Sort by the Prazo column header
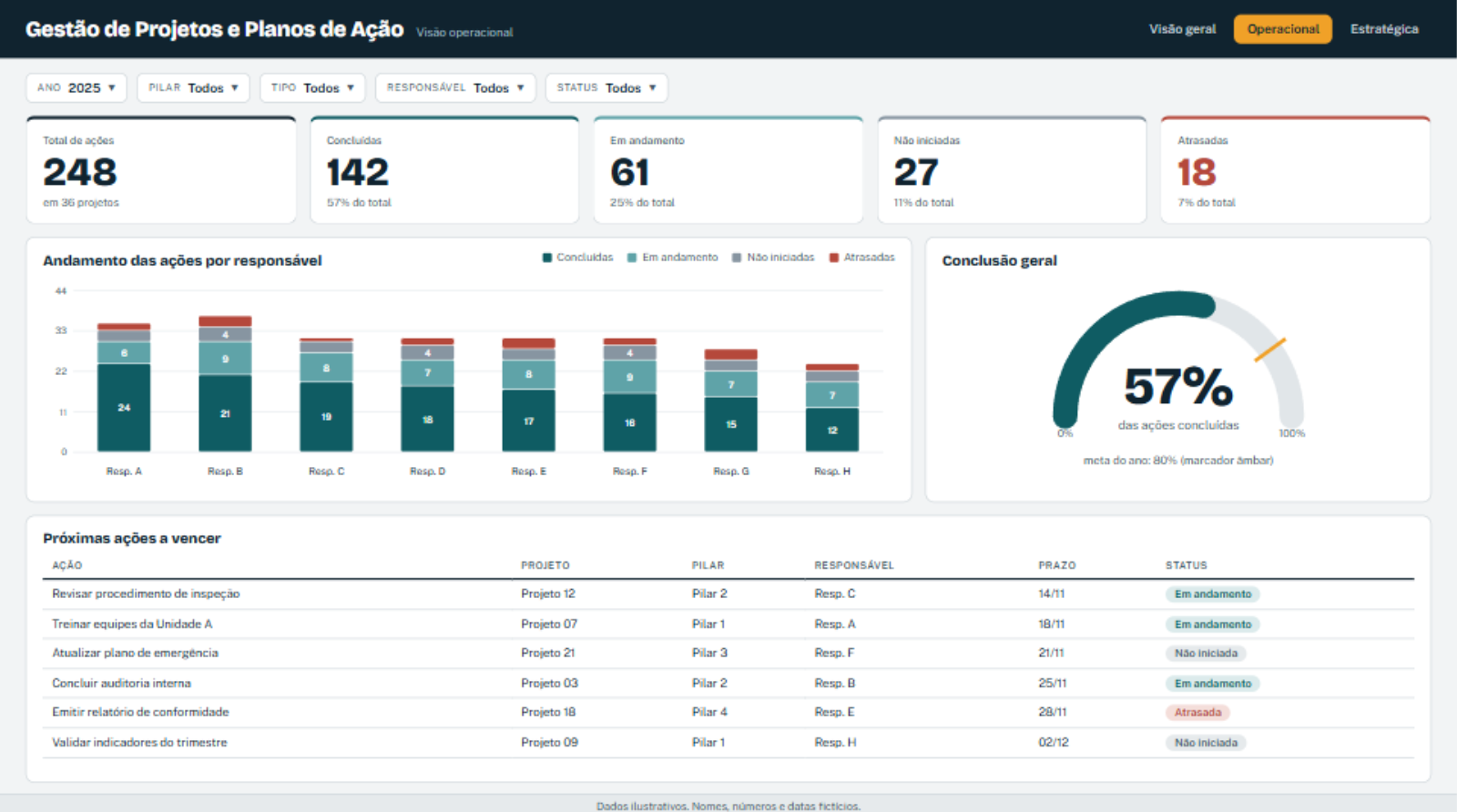The image size is (1457, 812). [1056, 565]
